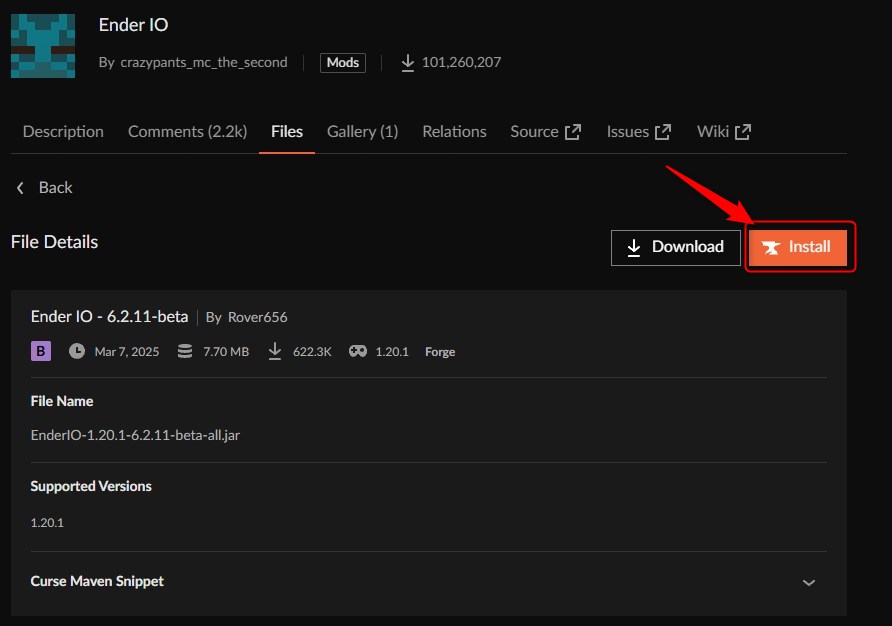
Task: Click the Mar 7, 2025 upload date
Action: tap(127, 352)
